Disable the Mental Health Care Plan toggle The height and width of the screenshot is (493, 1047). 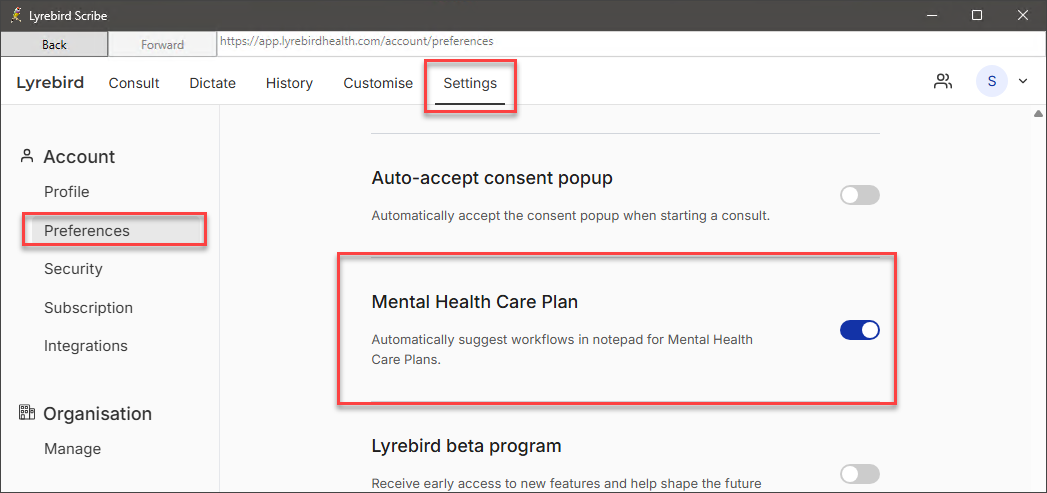[x=859, y=330]
